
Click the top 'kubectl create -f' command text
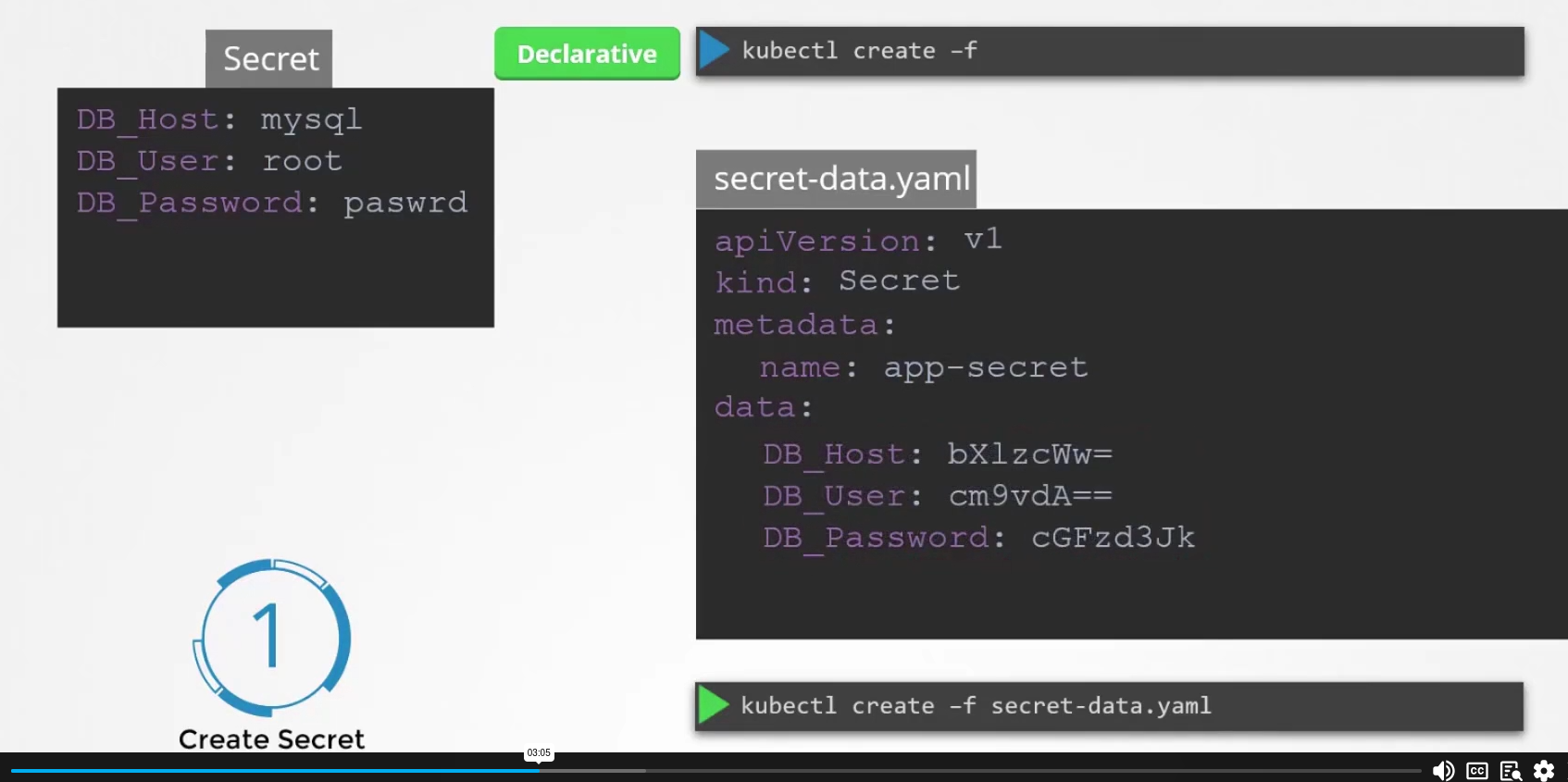click(858, 51)
